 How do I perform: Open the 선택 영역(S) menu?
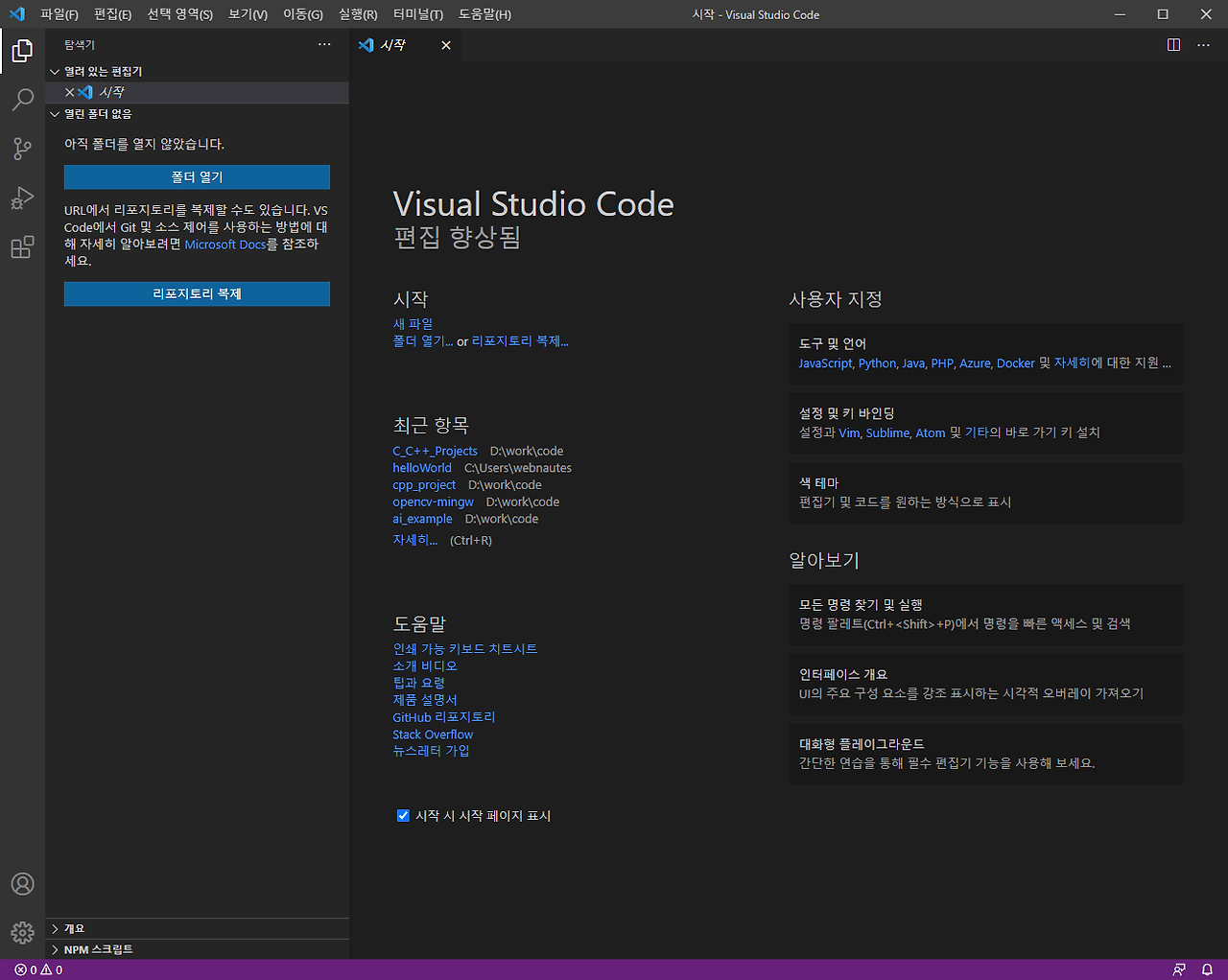179,14
